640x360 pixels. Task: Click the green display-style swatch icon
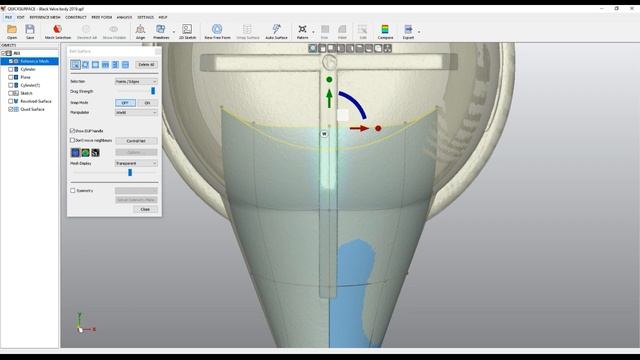coord(85,153)
